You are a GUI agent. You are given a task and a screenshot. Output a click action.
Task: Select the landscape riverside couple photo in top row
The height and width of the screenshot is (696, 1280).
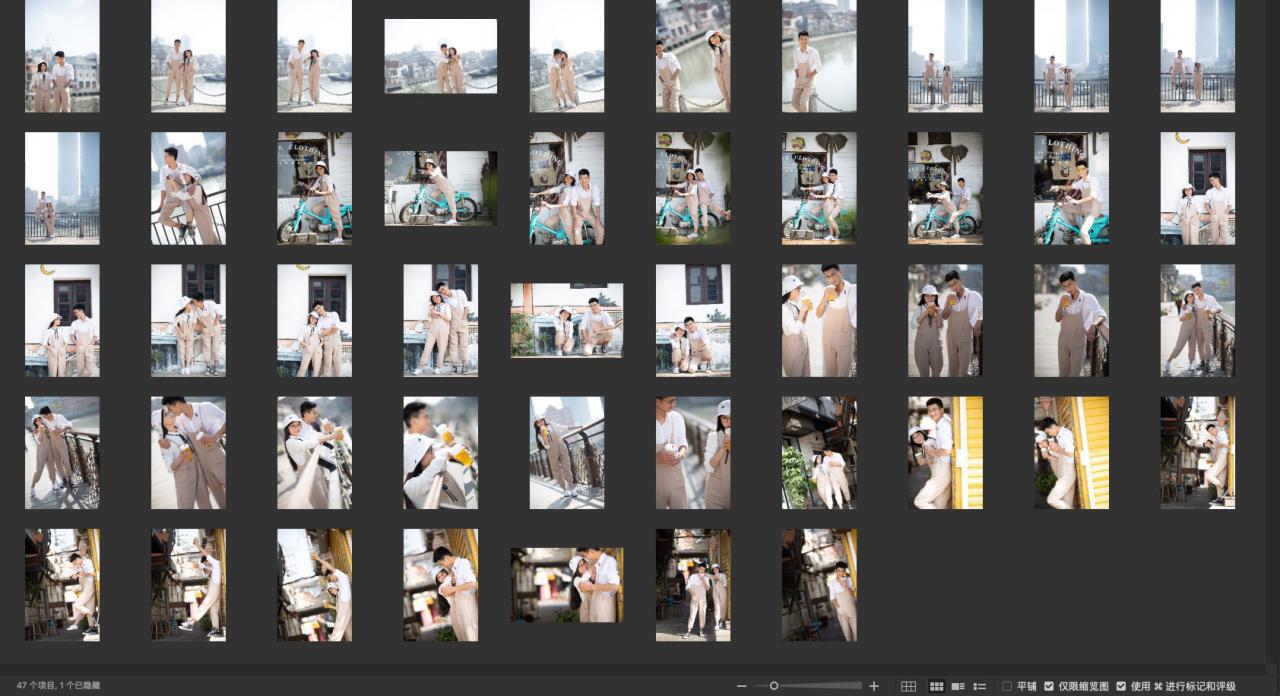click(x=440, y=56)
